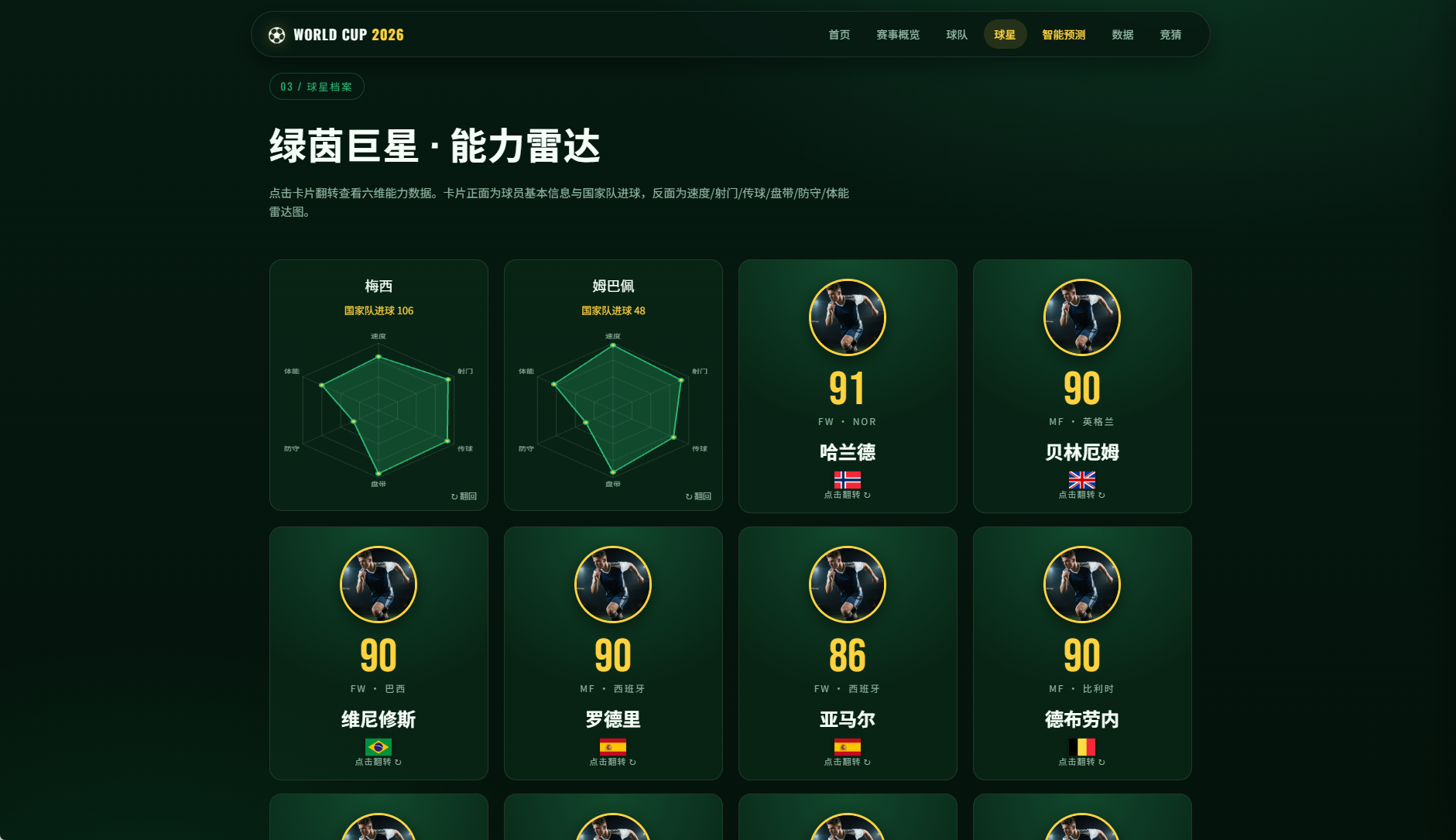Click 德布劳内 player avatar
1456x840 pixels.
pos(1082,585)
